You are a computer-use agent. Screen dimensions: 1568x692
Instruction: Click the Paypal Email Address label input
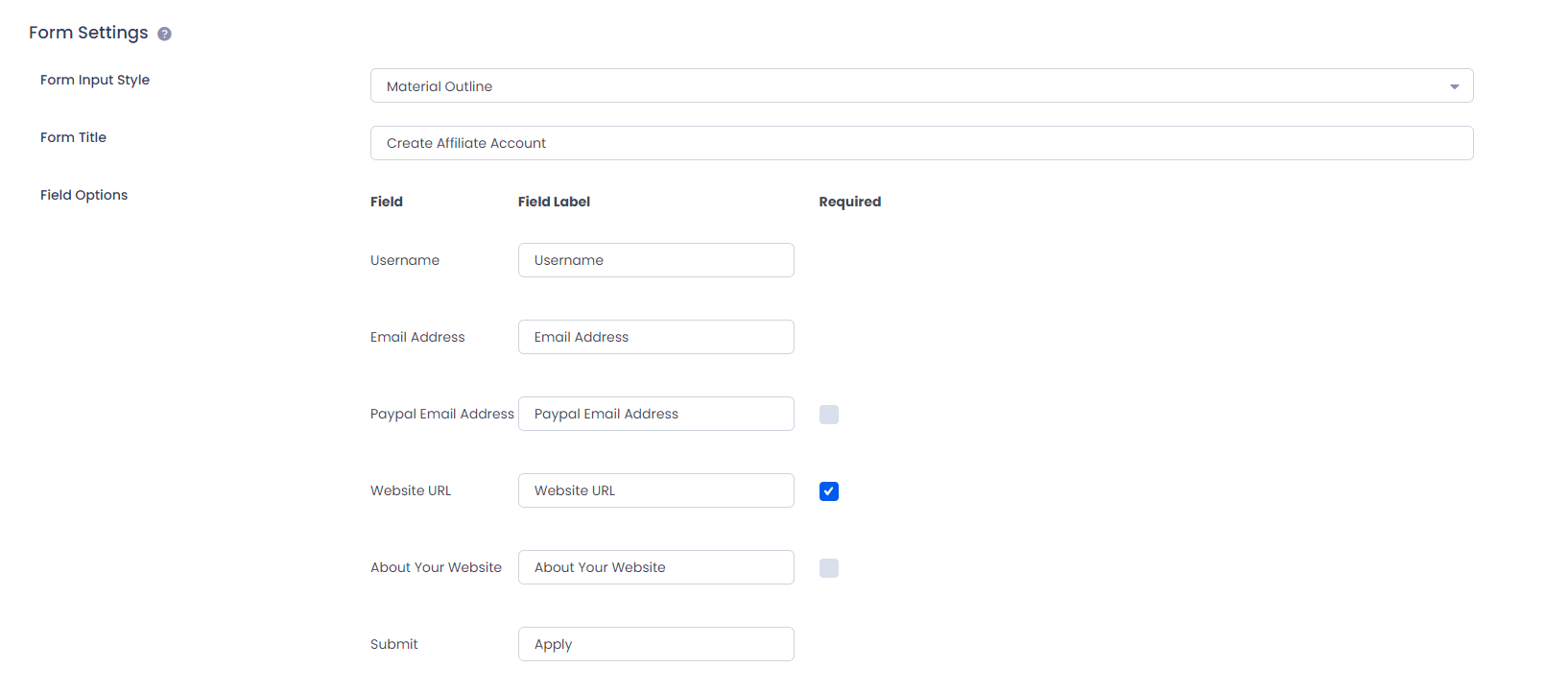click(655, 414)
